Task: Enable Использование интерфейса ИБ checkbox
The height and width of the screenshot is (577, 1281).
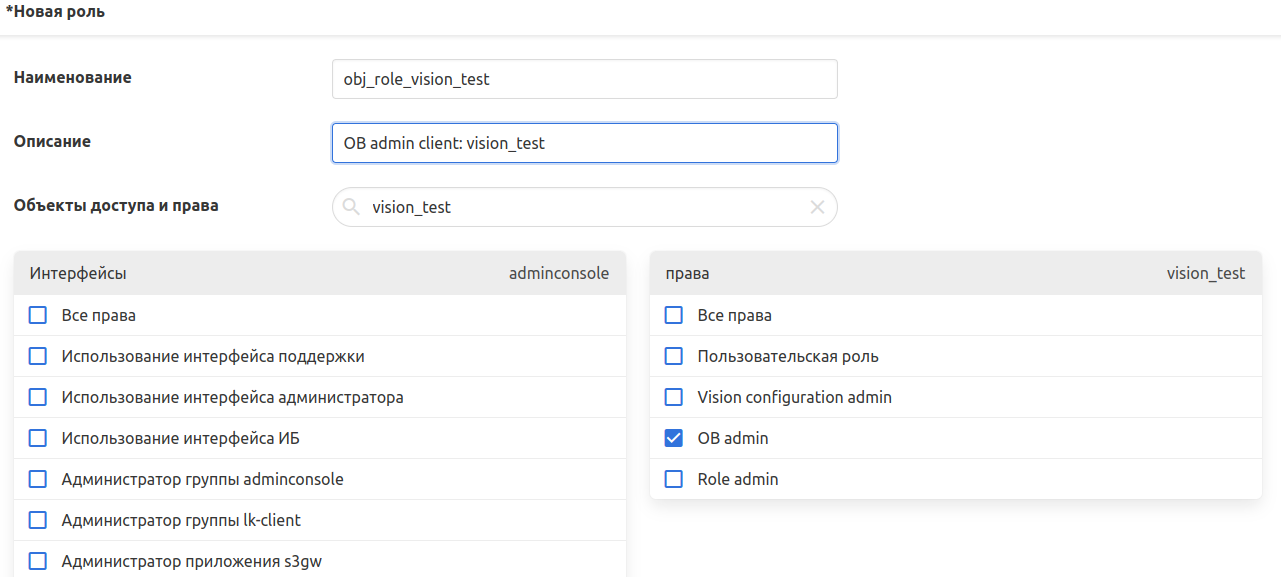Action: click(x=38, y=438)
